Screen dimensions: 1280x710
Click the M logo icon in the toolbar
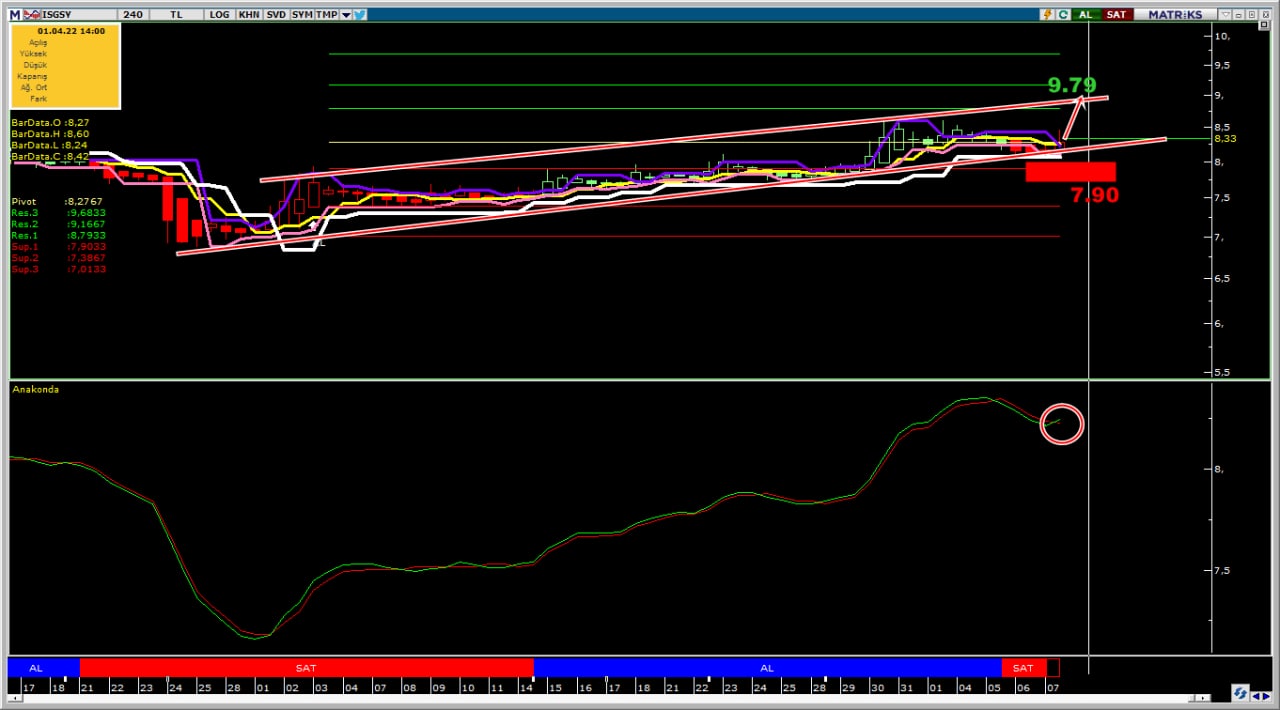click(x=14, y=14)
